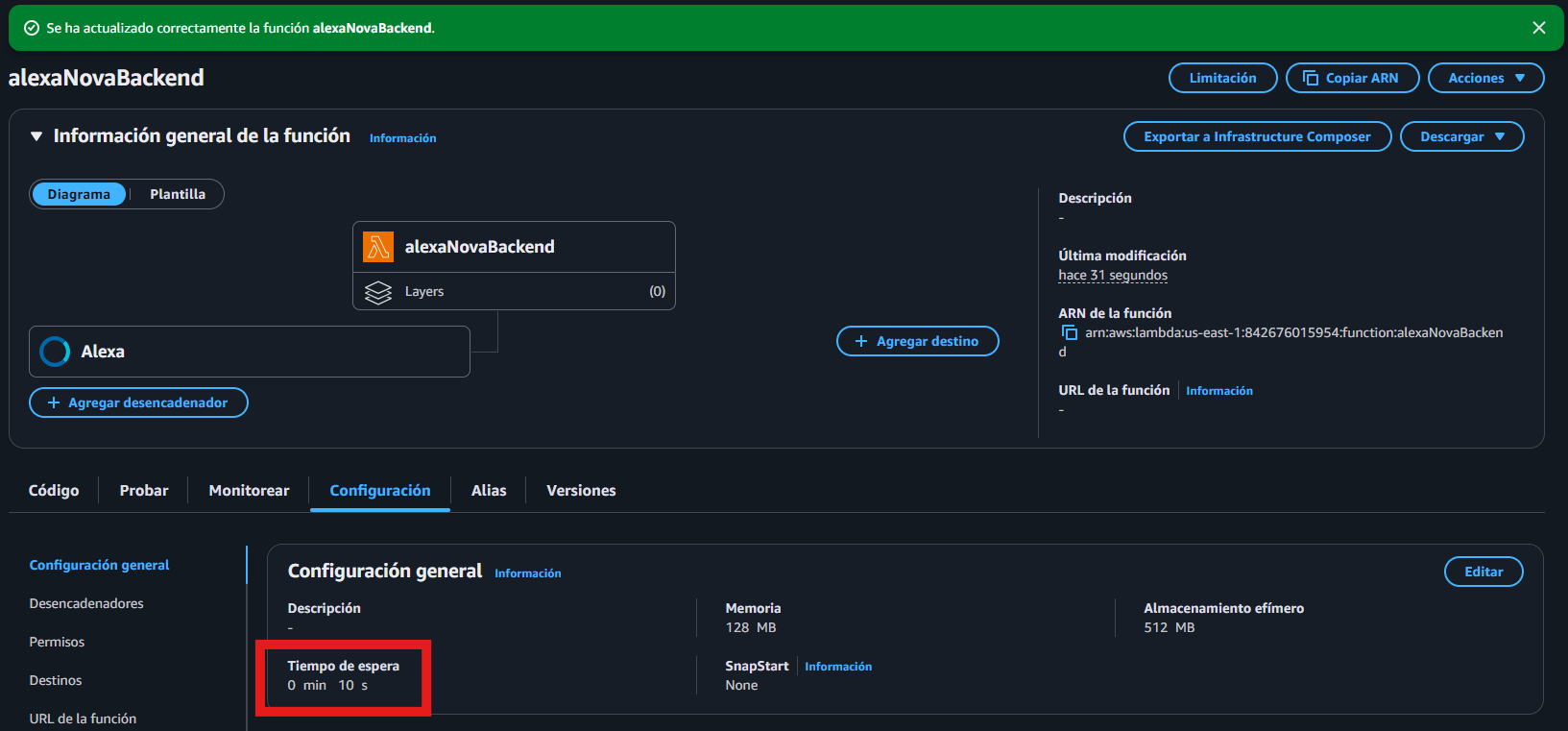Switch the view to Plantilla
Screen dimensions: 1568x731
178,194
